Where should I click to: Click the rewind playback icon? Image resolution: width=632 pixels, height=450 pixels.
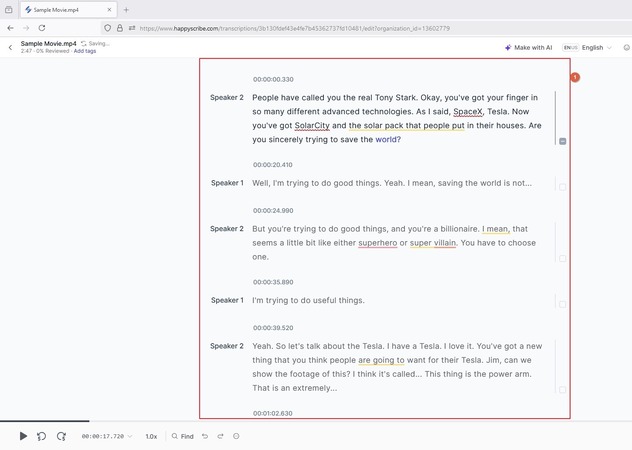[41, 436]
